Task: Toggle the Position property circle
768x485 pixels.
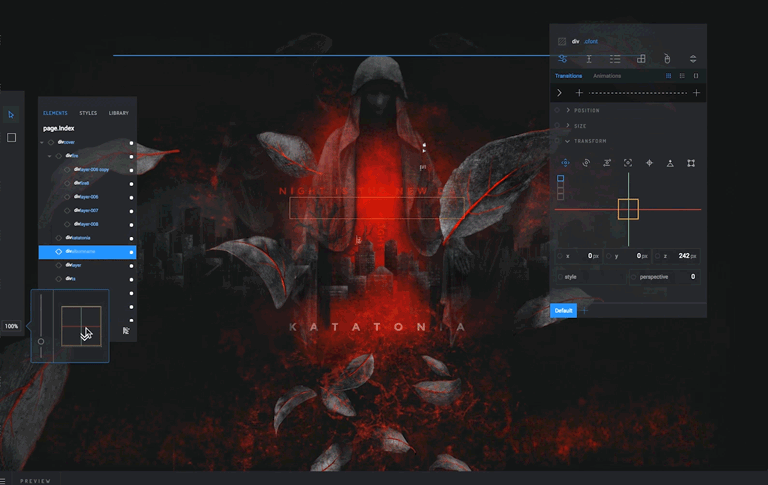Action: 557,110
